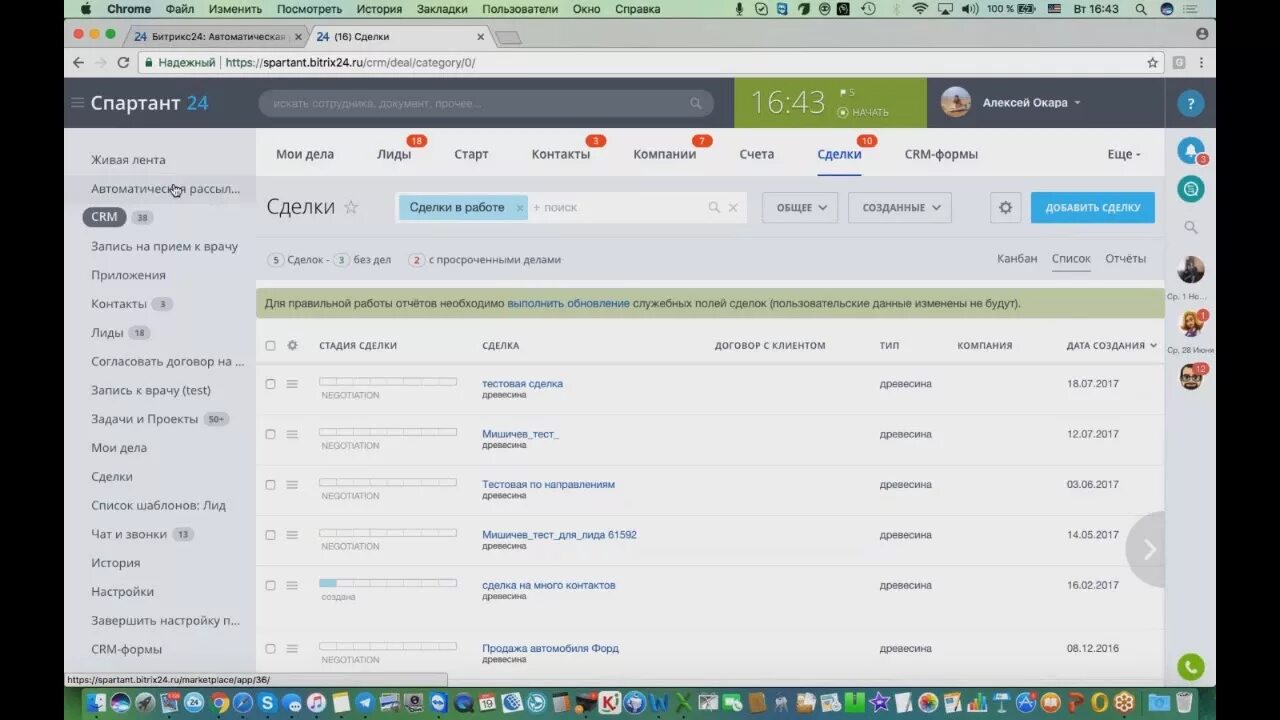The width and height of the screenshot is (1280, 720).
Task: Click the green phone call button
Action: point(1190,666)
